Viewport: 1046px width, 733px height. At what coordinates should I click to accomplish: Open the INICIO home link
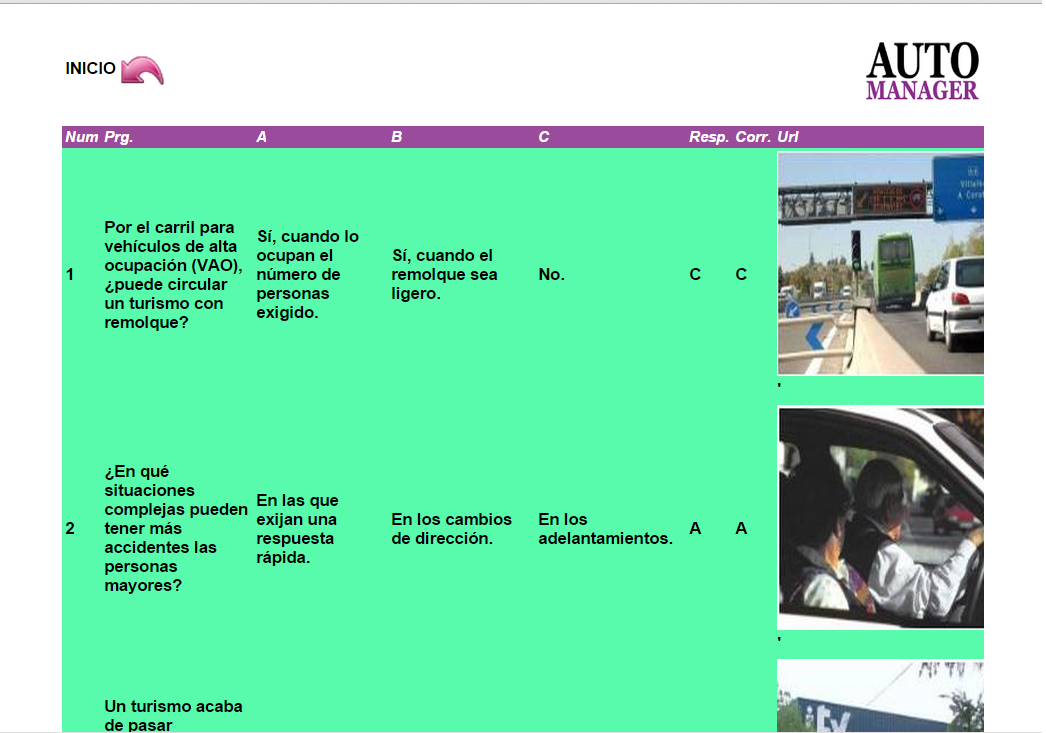pos(90,68)
